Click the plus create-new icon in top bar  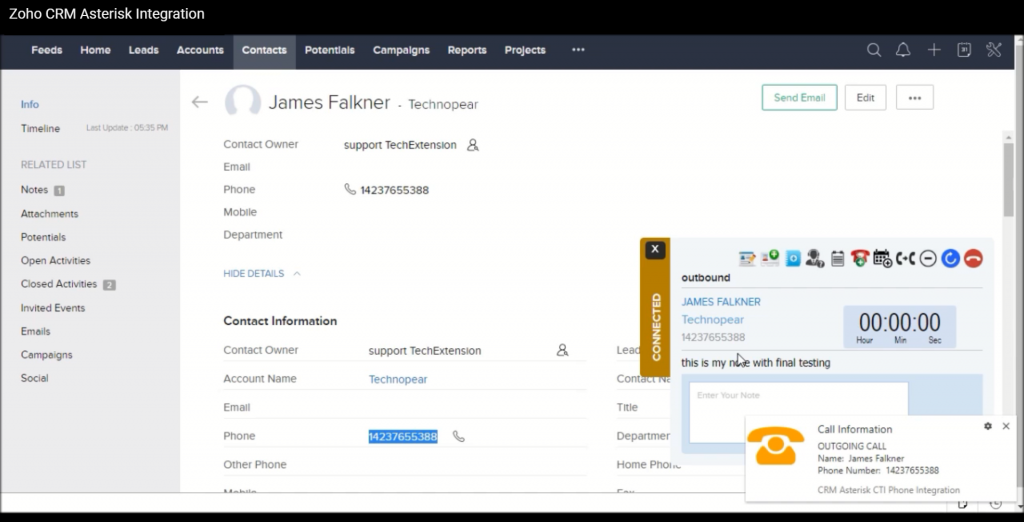click(934, 50)
